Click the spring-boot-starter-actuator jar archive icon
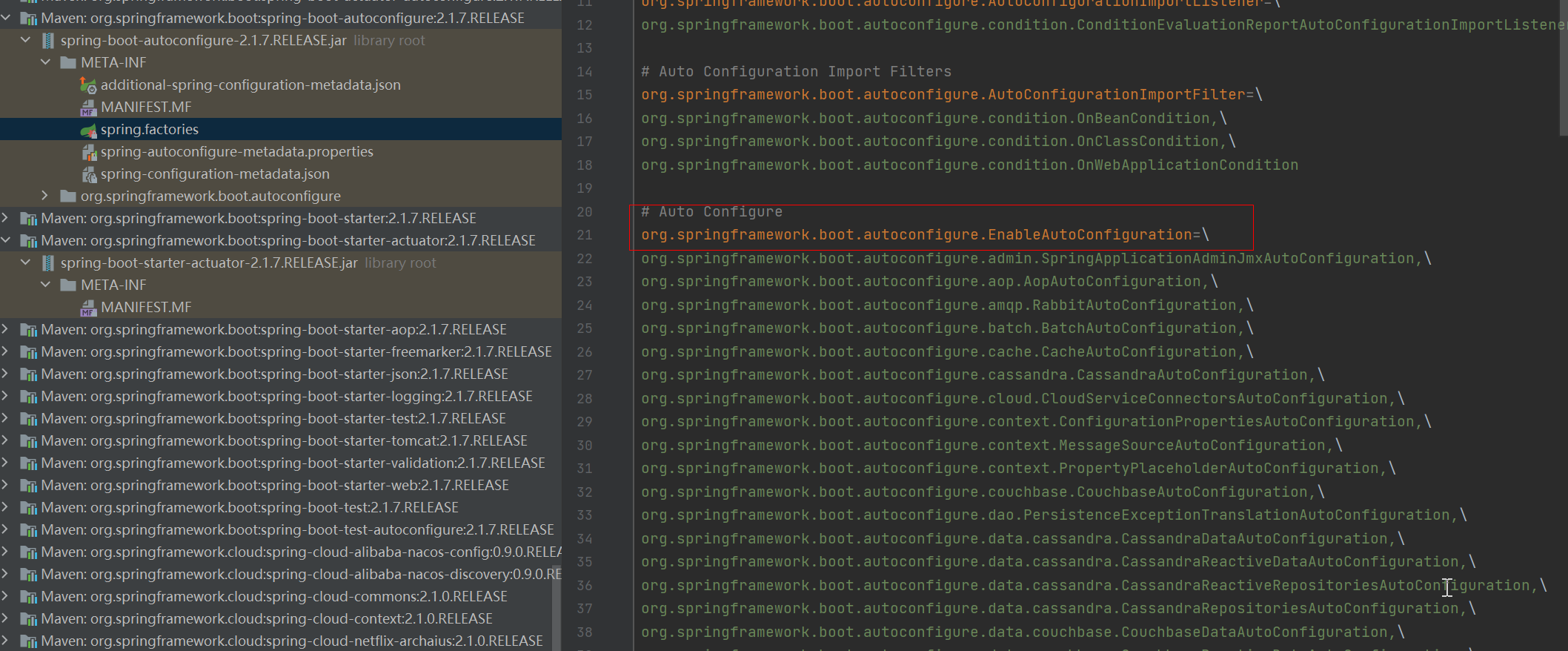Screen dimensions: 1568x651 (48, 263)
